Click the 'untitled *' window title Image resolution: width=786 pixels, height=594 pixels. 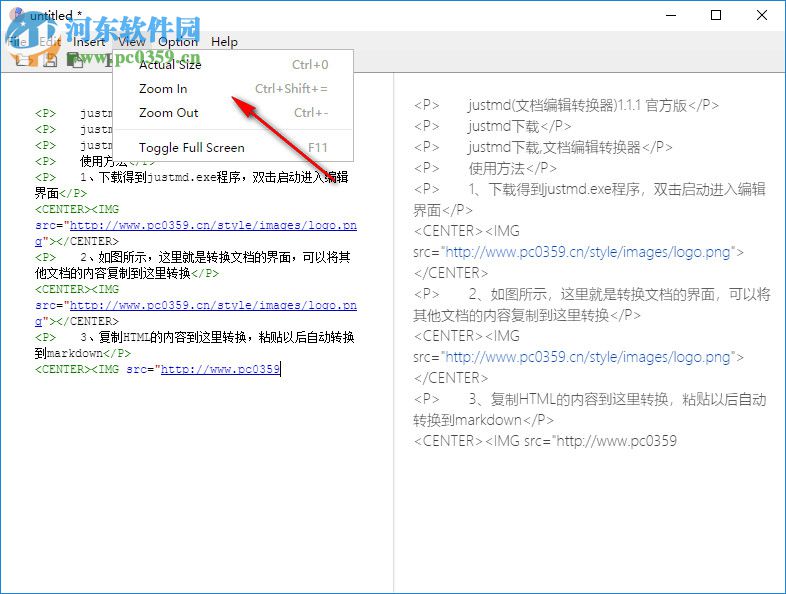(x=56, y=16)
